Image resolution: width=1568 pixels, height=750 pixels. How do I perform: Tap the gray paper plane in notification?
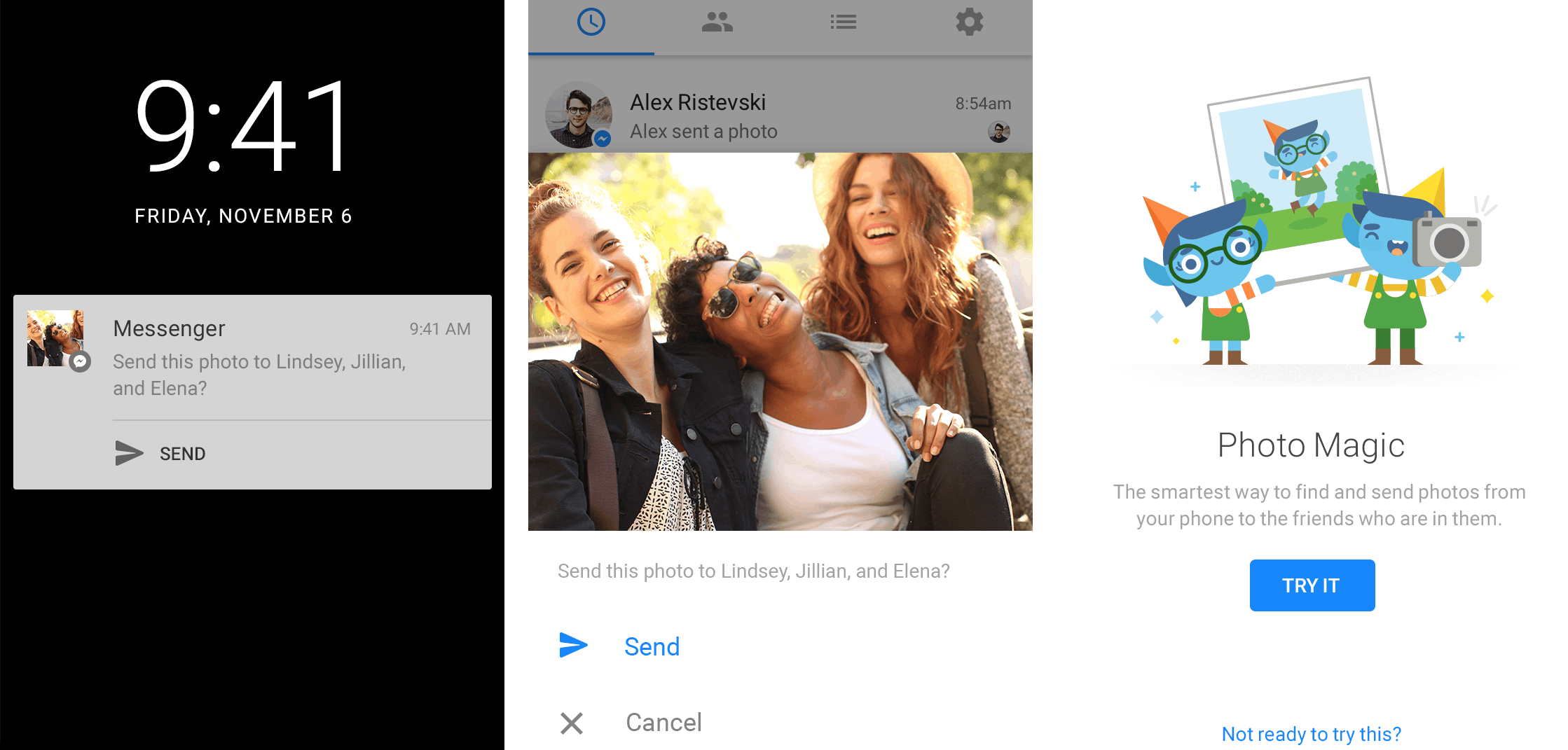coord(129,453)
